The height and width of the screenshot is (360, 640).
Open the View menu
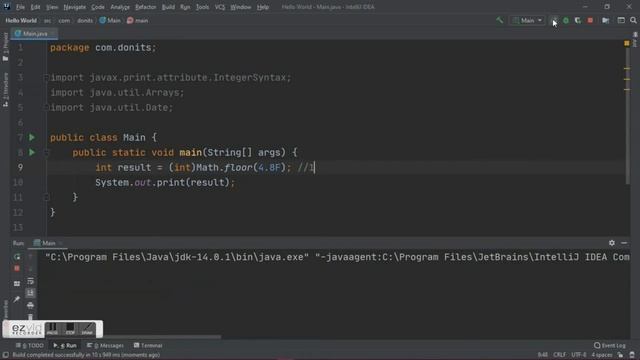pos(52,7)
